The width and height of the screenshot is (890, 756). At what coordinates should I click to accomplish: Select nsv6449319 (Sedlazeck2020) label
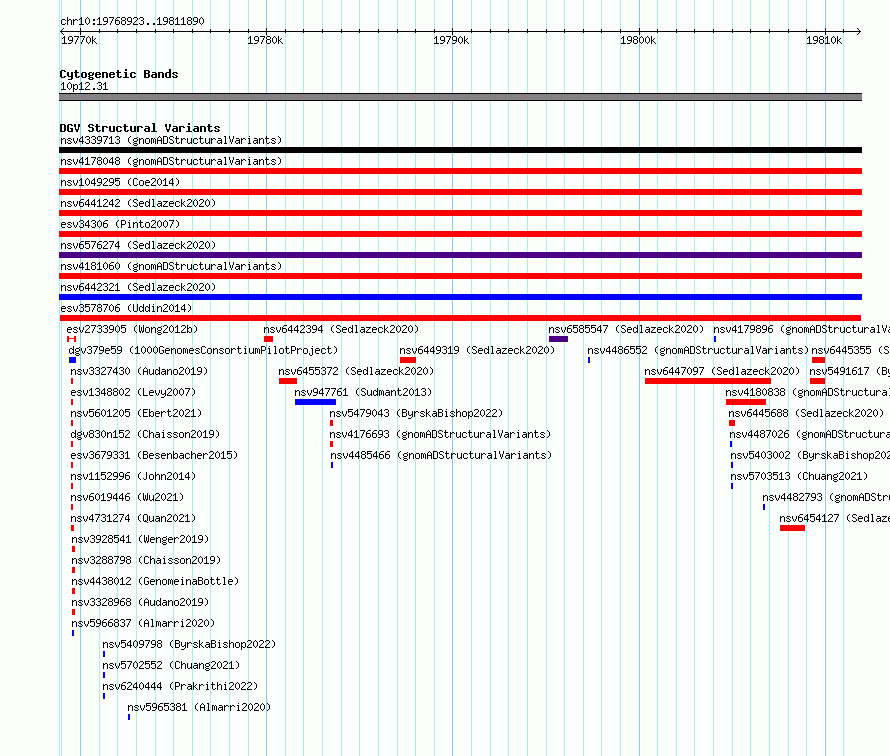[x=477, y=350]
